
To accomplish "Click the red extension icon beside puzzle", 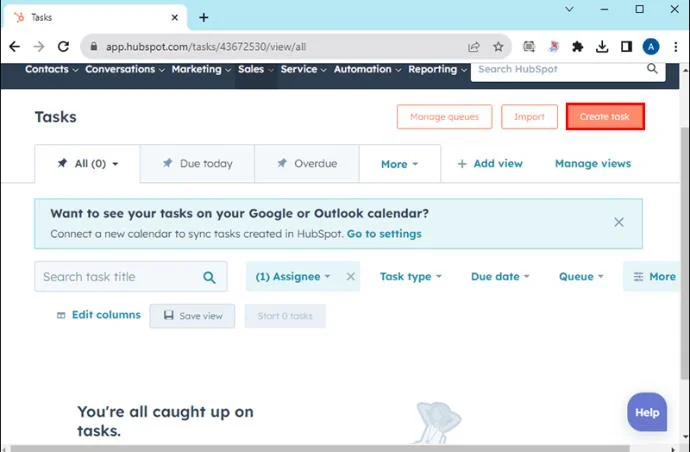I will point(554,47).
